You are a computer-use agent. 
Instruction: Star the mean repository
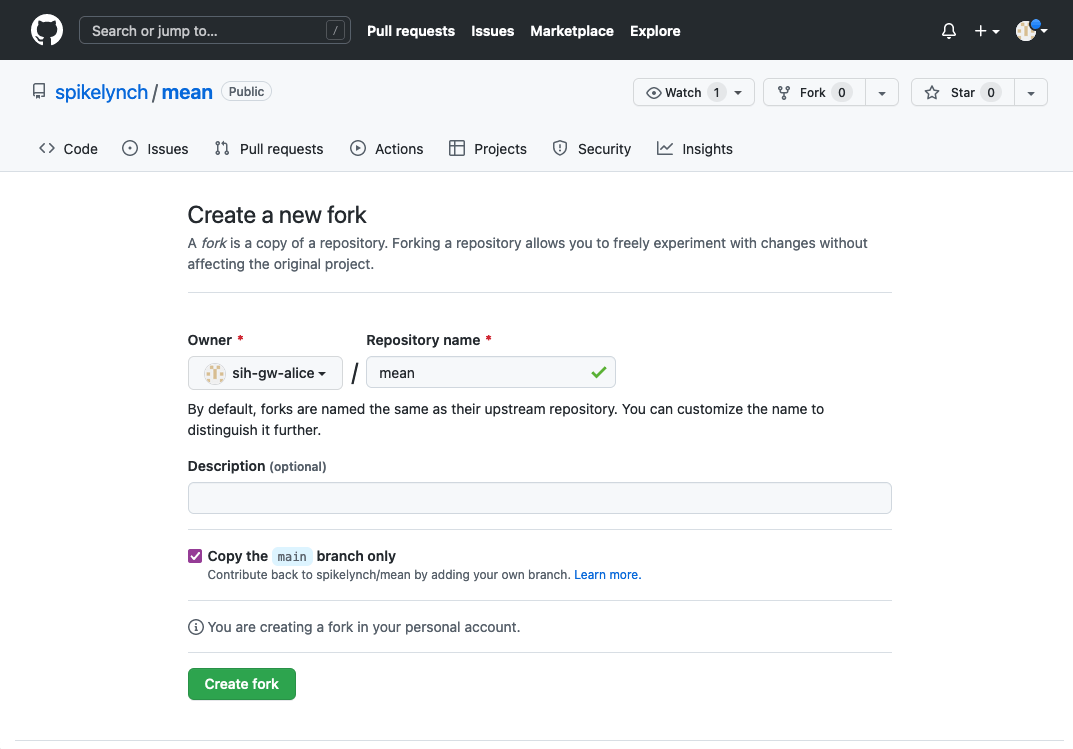coord(962,92)
